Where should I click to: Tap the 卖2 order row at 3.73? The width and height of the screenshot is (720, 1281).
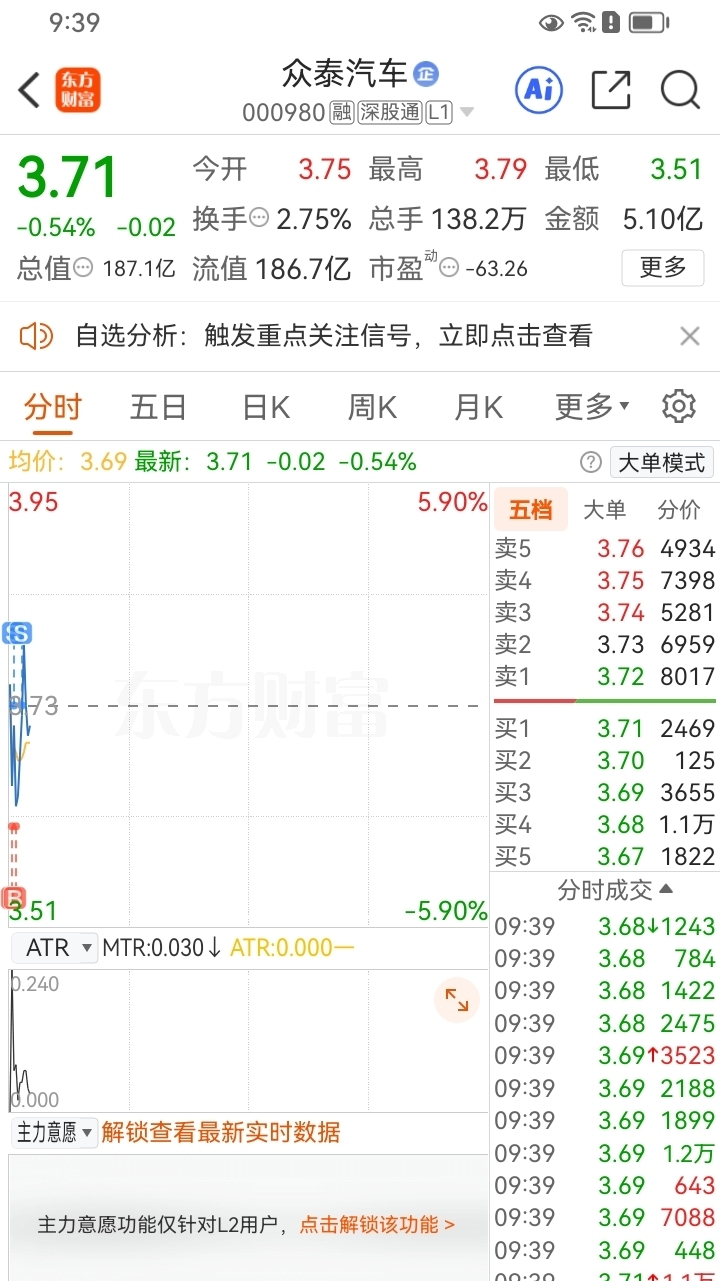click(x=605, y=644)
